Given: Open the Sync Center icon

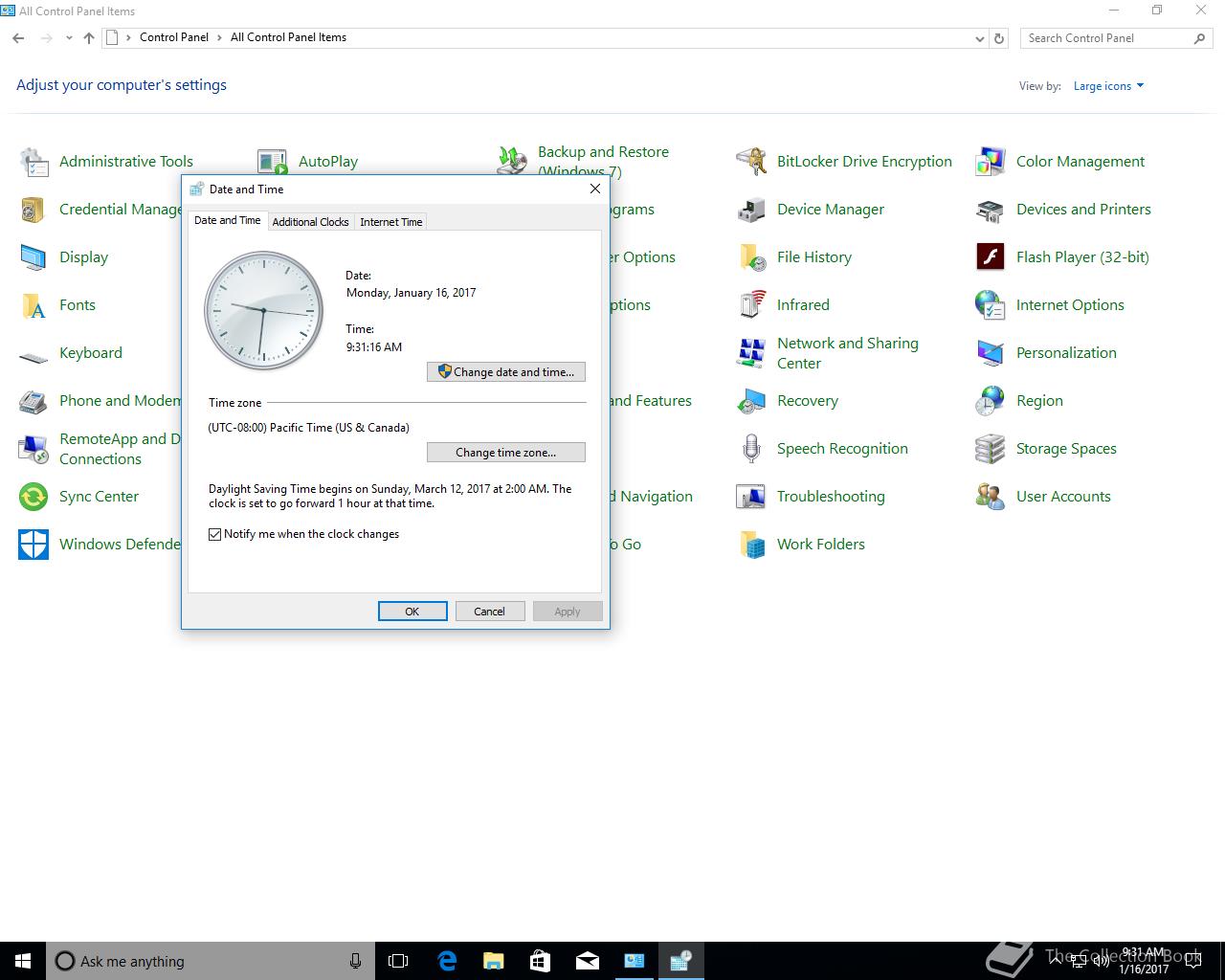Looking at the screenshot, I should 33,497.
